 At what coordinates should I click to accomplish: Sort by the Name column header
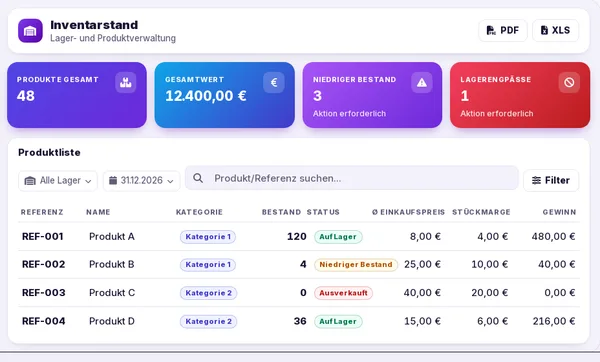(98, 212)
